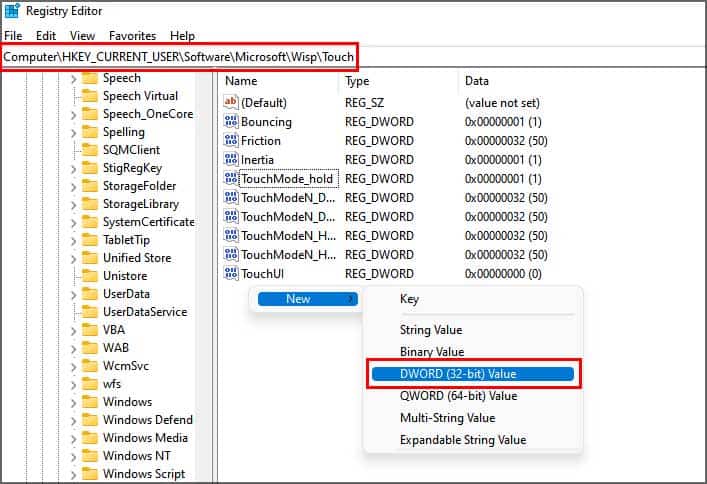The image size is (707, 484).
Task: Select the (Default) string value icon
Action: [231, 102]
